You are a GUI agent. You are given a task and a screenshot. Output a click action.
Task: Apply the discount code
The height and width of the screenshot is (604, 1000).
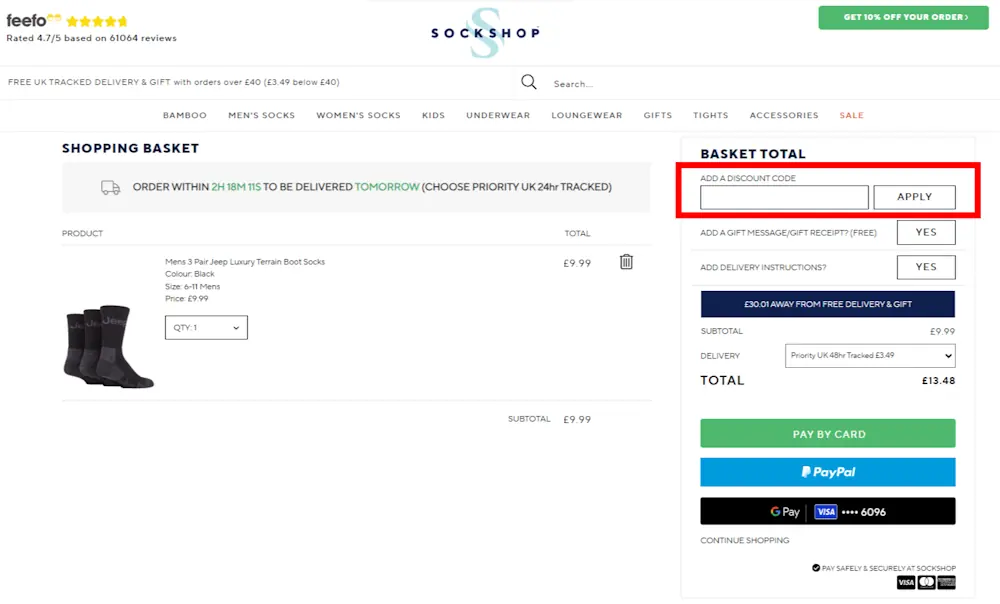915,197
